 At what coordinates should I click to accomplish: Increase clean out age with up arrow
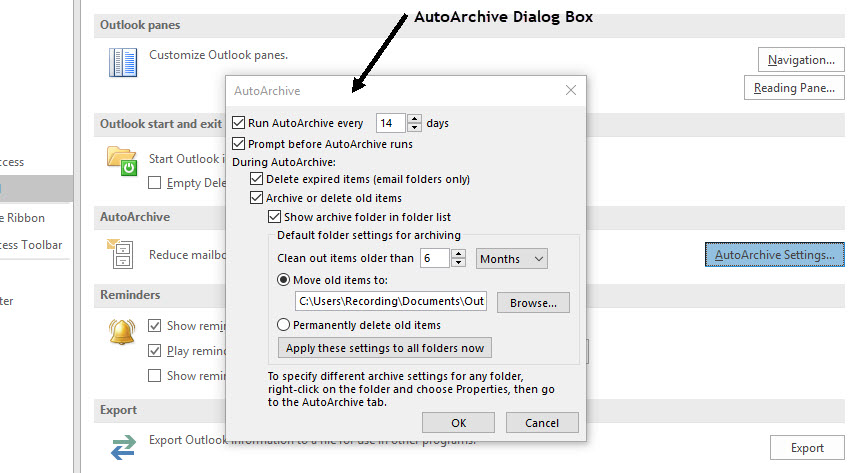(x=459, y=254)
